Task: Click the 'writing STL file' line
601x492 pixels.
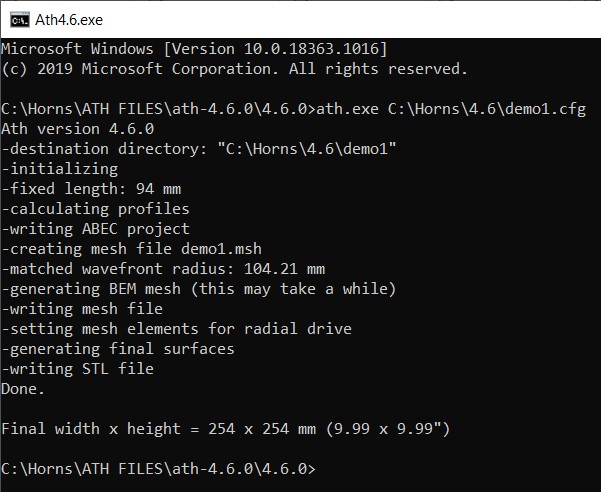Action: [78, 369]
